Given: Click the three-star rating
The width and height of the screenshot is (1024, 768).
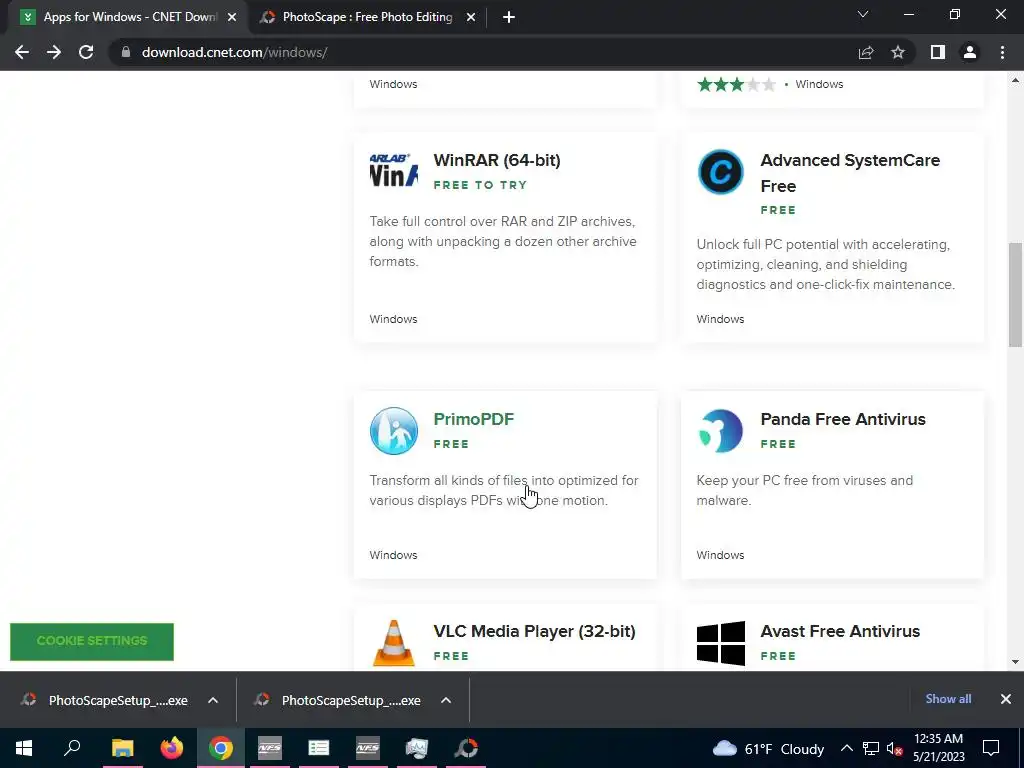Looking at the screenshot, I should [x=737, y=84].
